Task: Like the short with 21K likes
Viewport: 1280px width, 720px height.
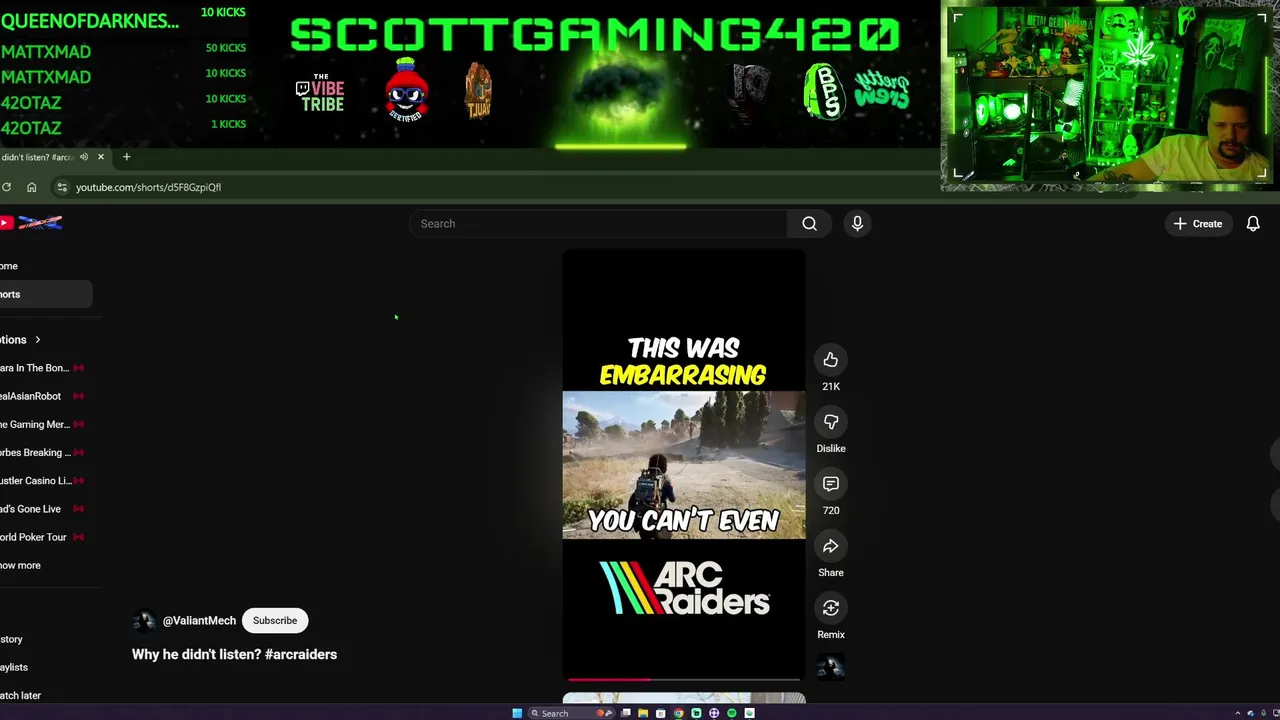Action: [830, 360]
